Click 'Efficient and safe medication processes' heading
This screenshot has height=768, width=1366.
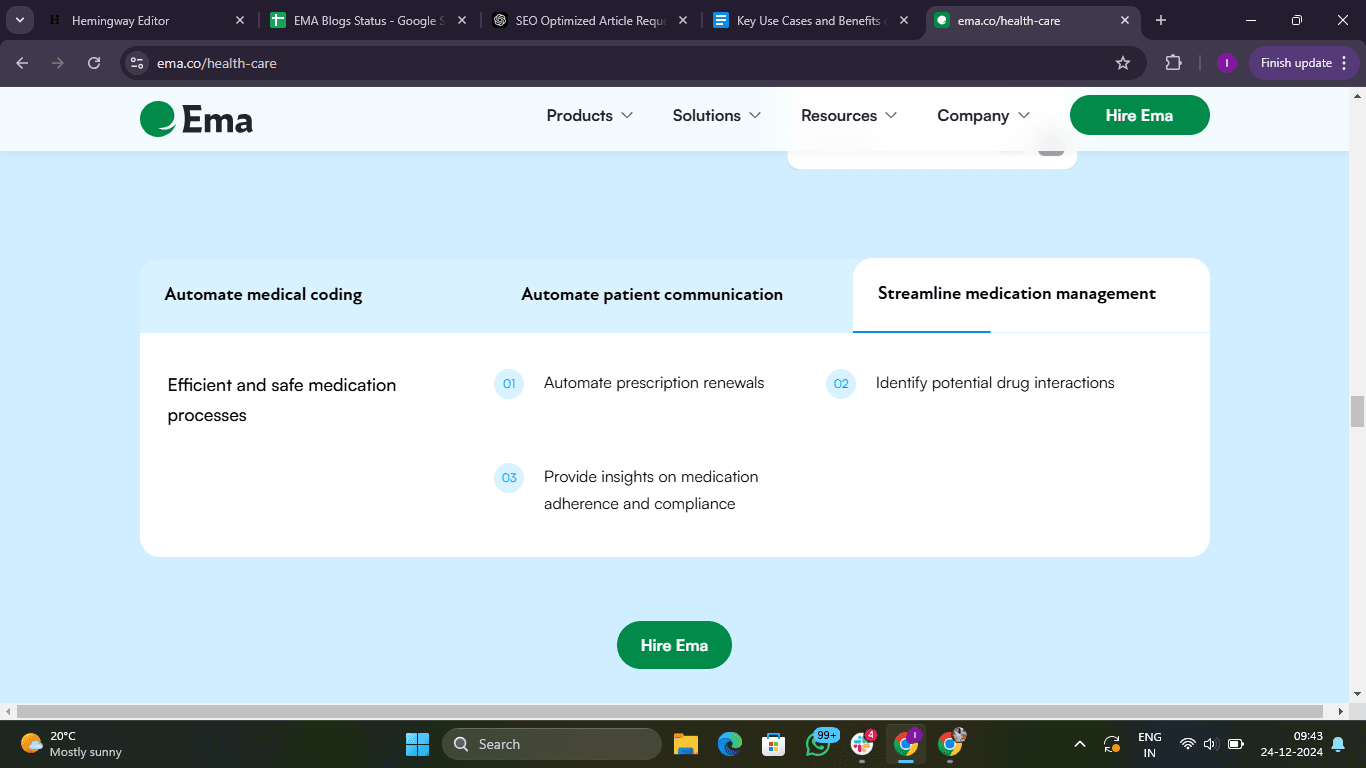(282, 400)
